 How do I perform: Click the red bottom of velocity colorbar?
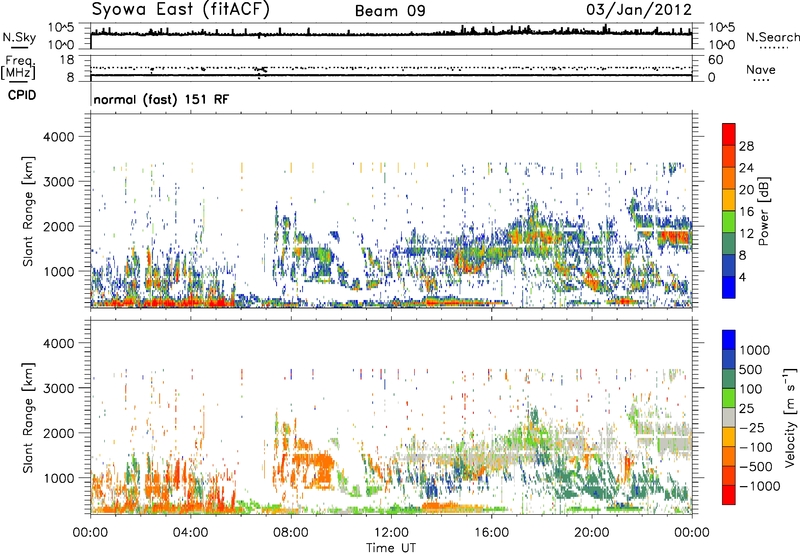[729, 495]
